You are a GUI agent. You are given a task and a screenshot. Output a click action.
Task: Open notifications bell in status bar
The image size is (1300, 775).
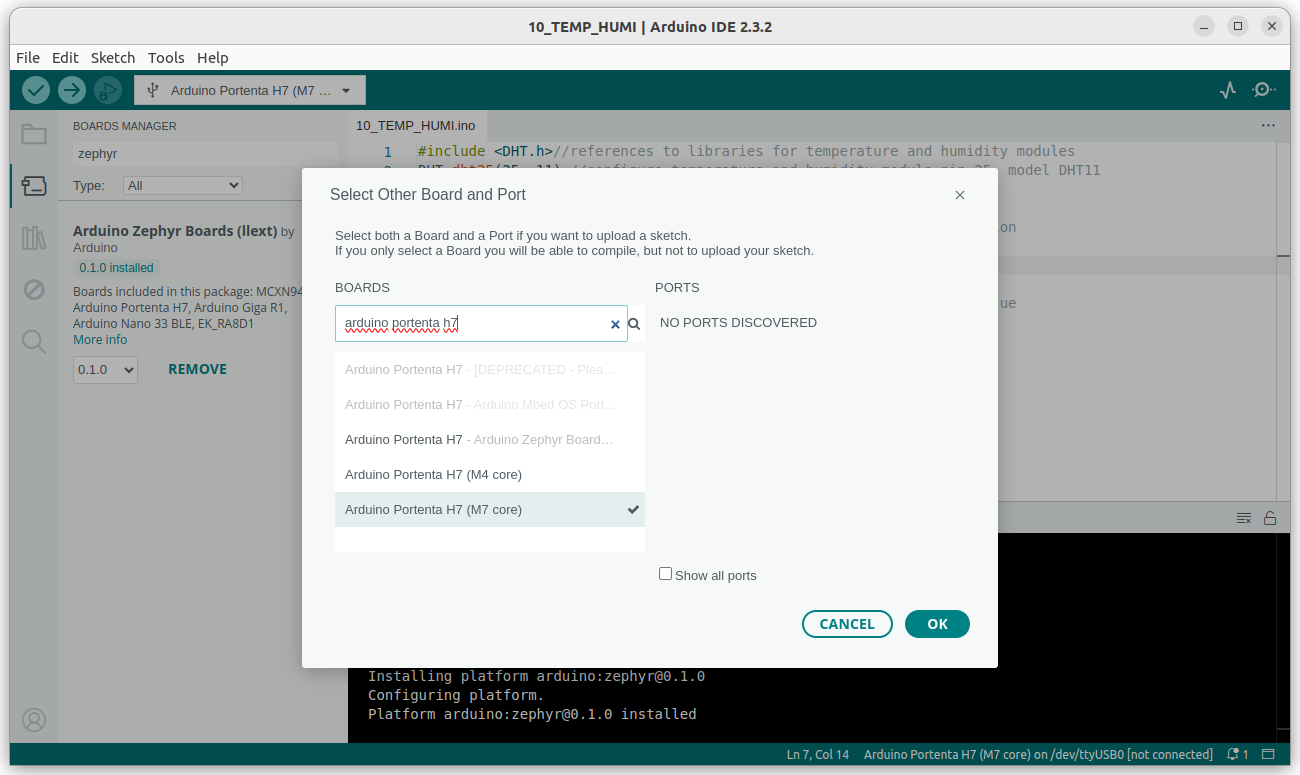[x=1238, y=754]
